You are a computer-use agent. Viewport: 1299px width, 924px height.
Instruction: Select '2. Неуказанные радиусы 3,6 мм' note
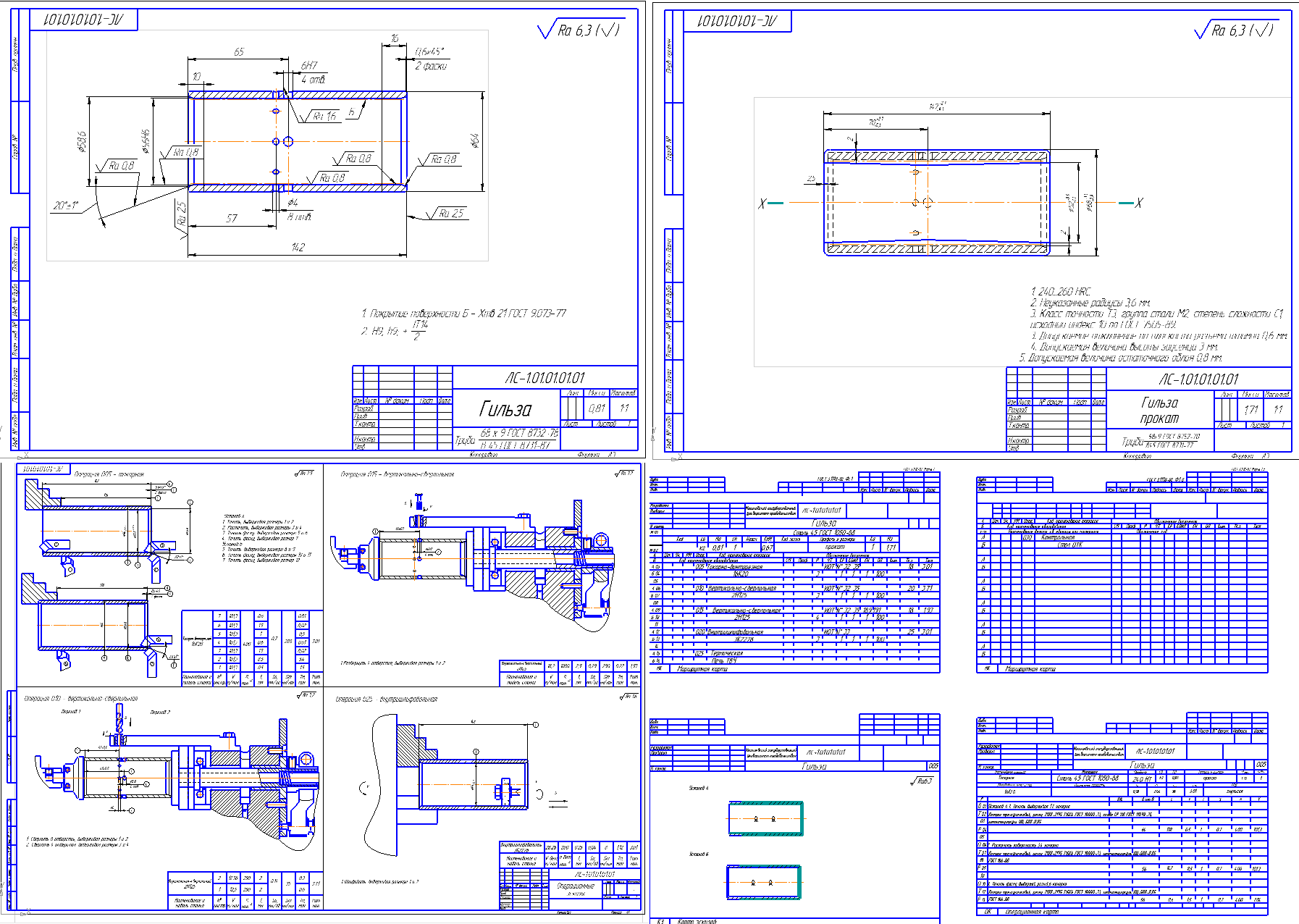pyautogui.click(x=1090, y=303)
